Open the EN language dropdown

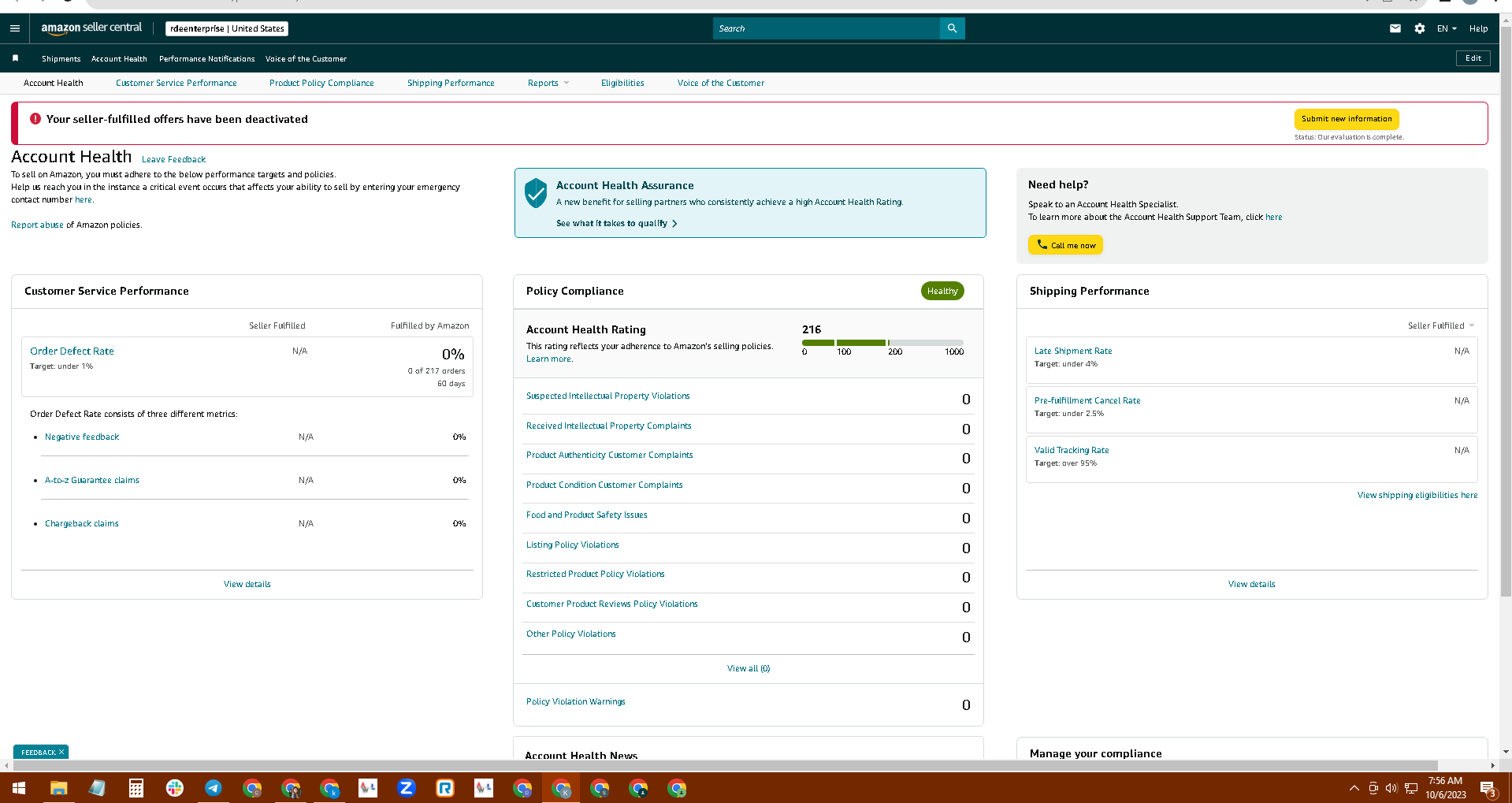coord(1447,28)
